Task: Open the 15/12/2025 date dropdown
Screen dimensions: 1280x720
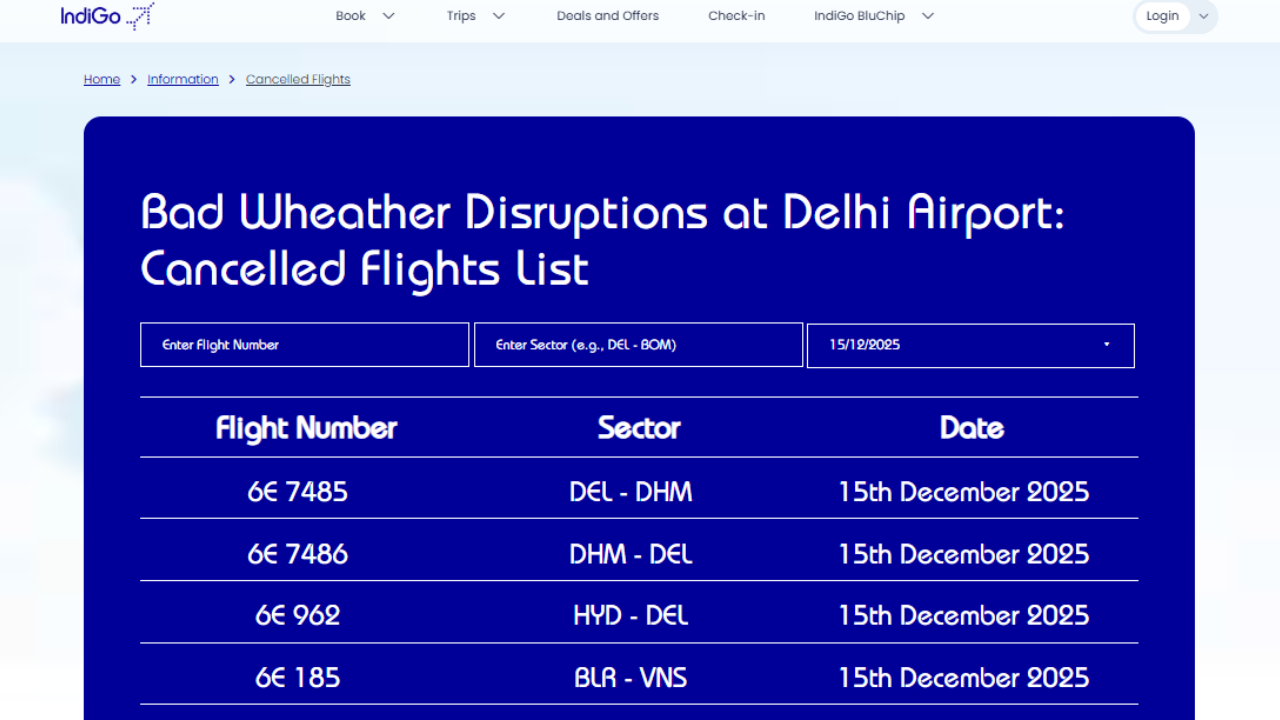Action: point(960,345)
